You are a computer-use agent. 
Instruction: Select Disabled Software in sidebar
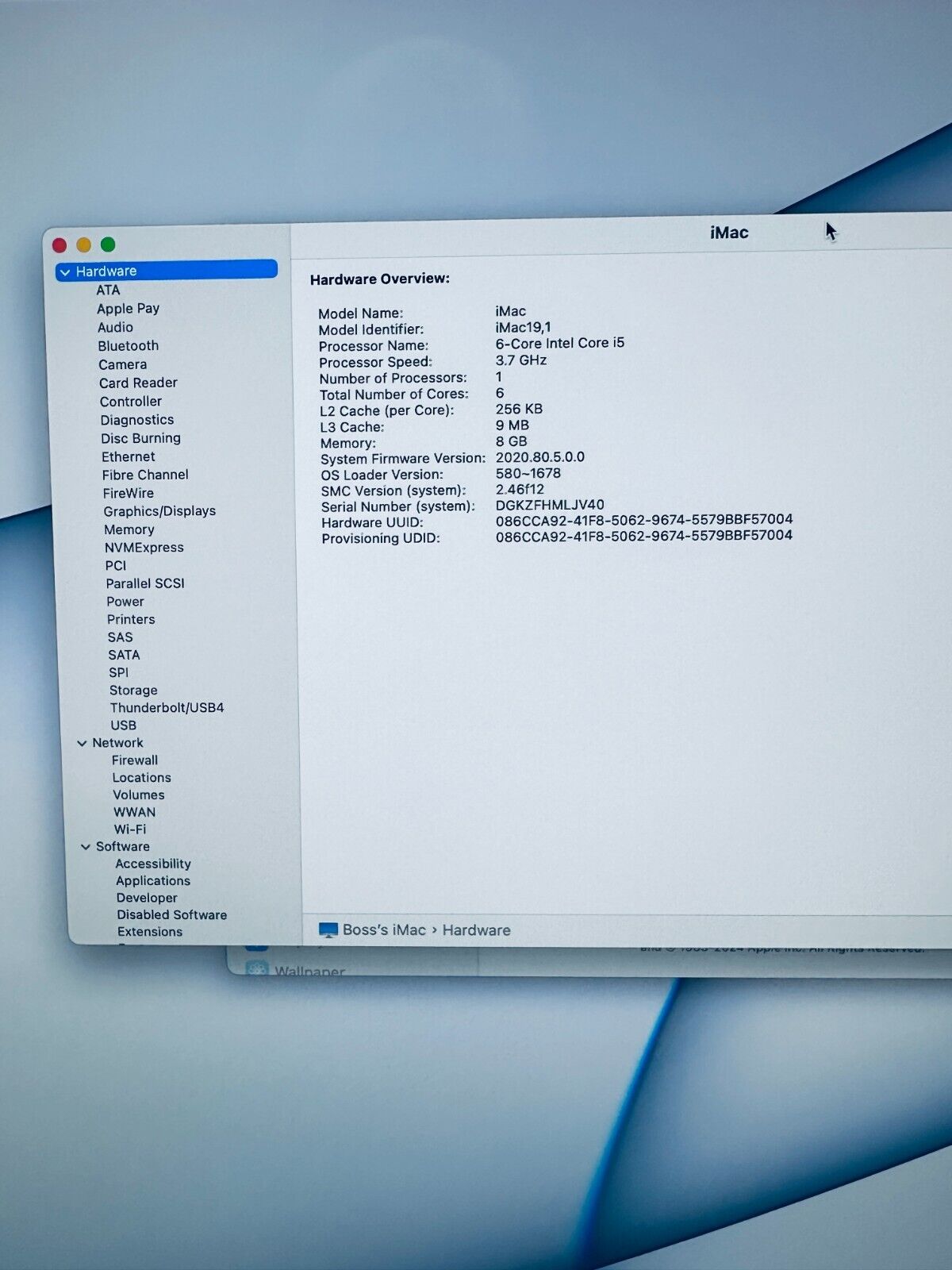[172, 915]
